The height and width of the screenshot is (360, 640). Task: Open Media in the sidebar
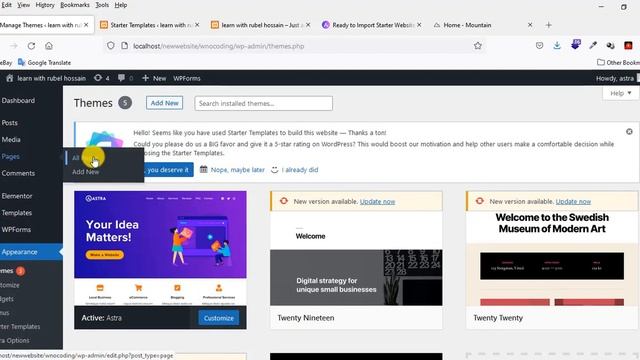pyautogui.click(x=11, y=139)
